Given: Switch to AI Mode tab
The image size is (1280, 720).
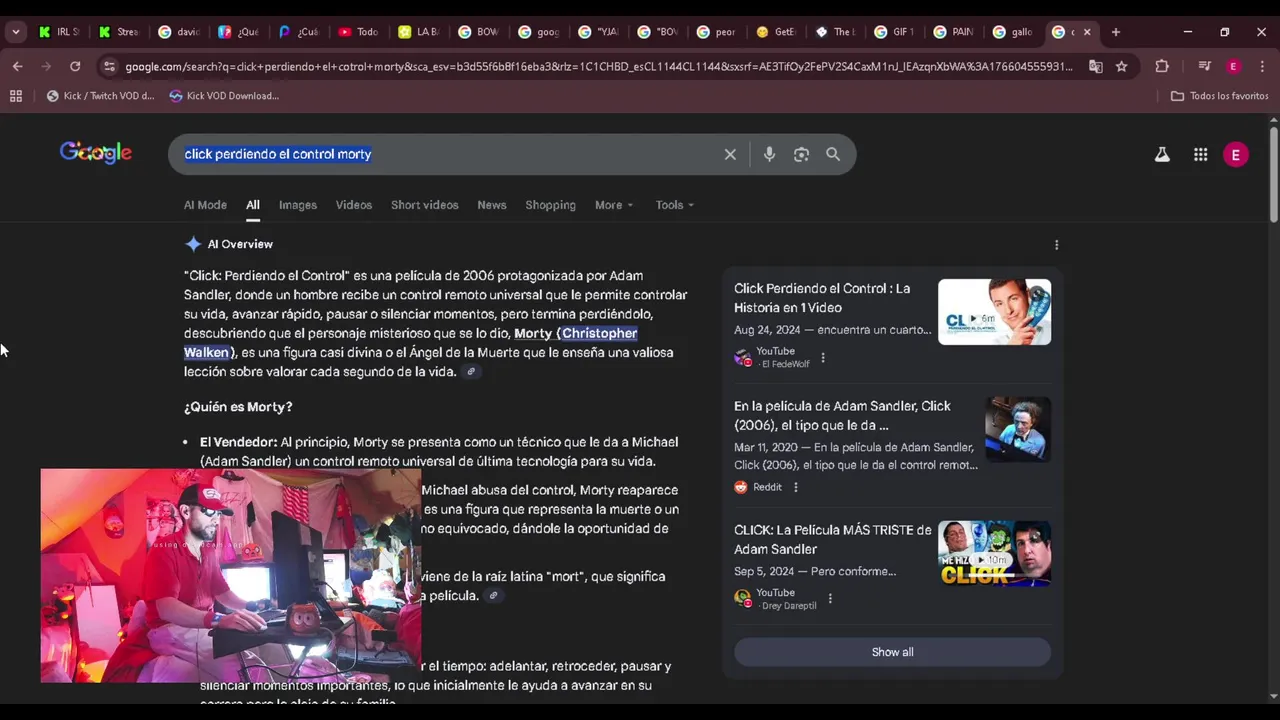Looking at the screenshot, I should (205, 205).
